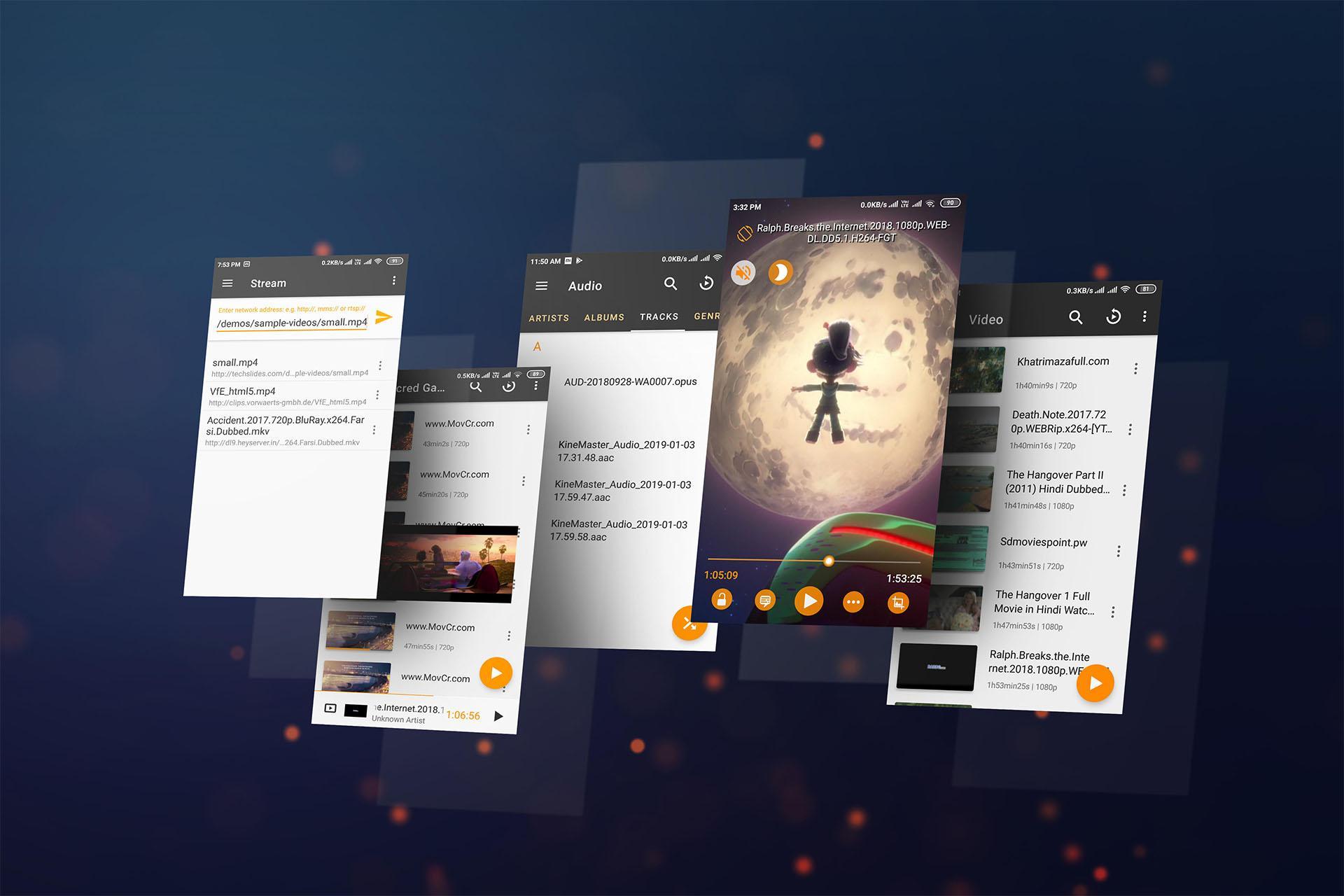The height and width of the screenshot is (896, 1344).
Task: Open options for Sdmoviespoint.pw video
Action: pyautogui.click(x=1119, y=551)
